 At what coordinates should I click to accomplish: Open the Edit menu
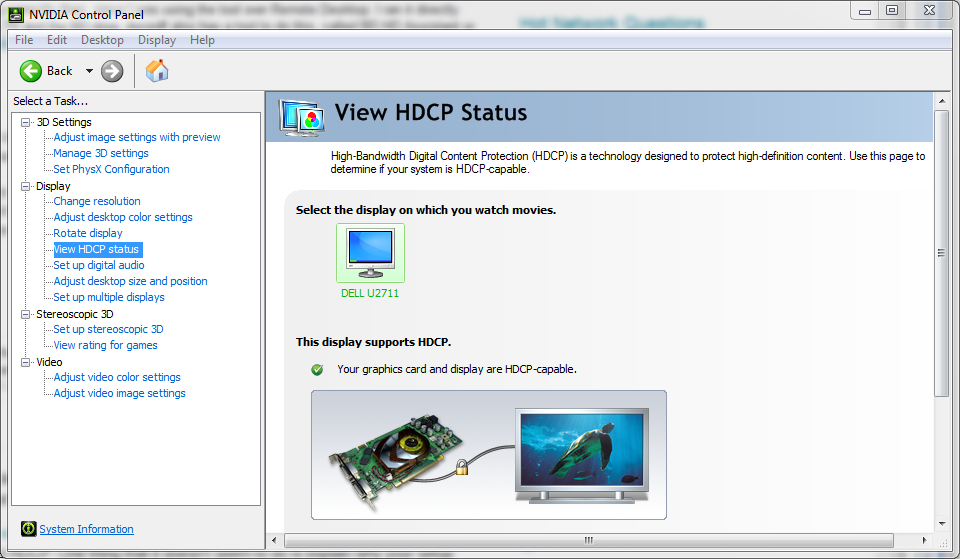pyautogui.click(x=57, y=40)
